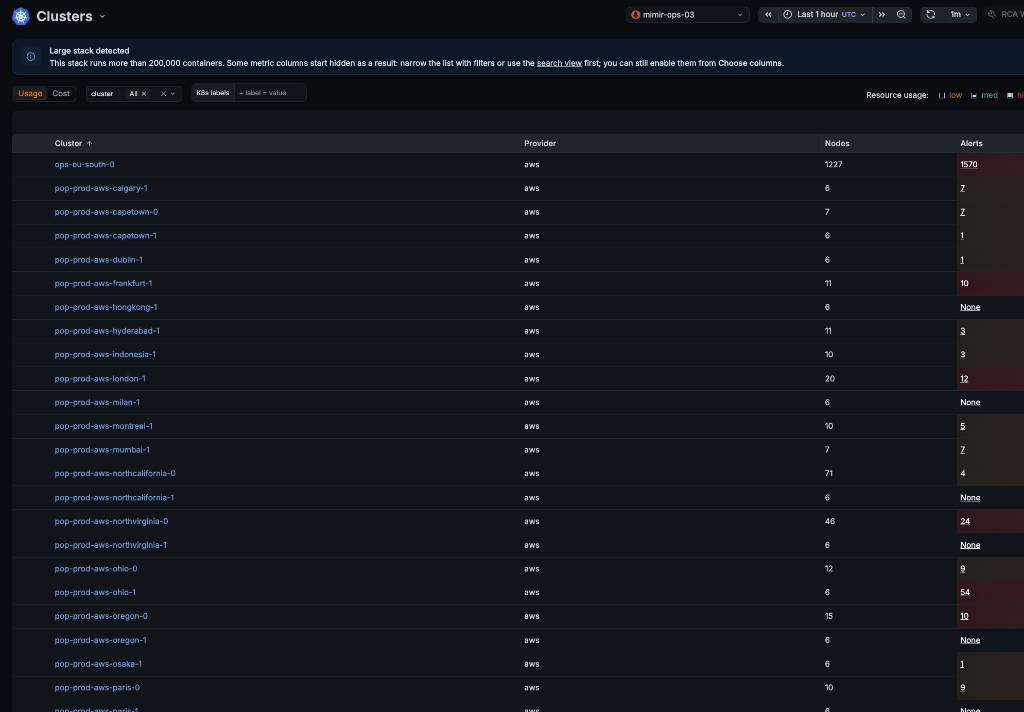Click the info icon in Large stack banner
The image size is (1024, 712).
(31, 57)
